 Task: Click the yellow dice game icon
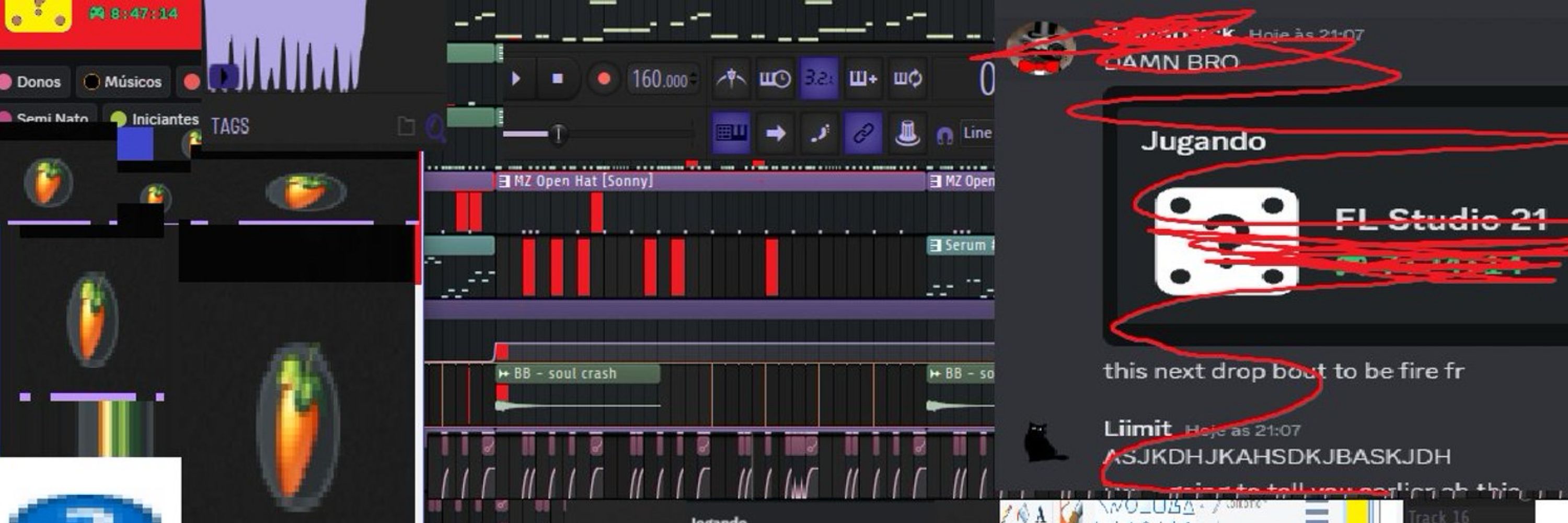[x=38, y=15]
